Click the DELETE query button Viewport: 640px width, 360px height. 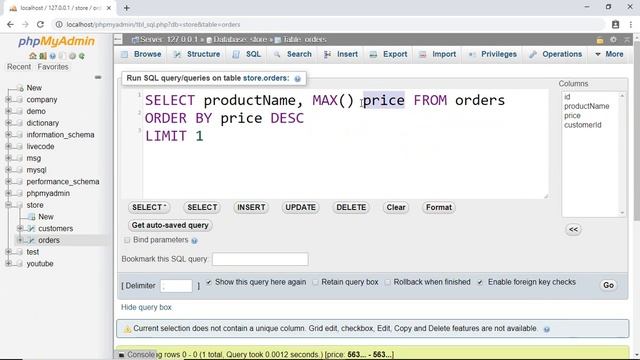(x=351, y=207)
